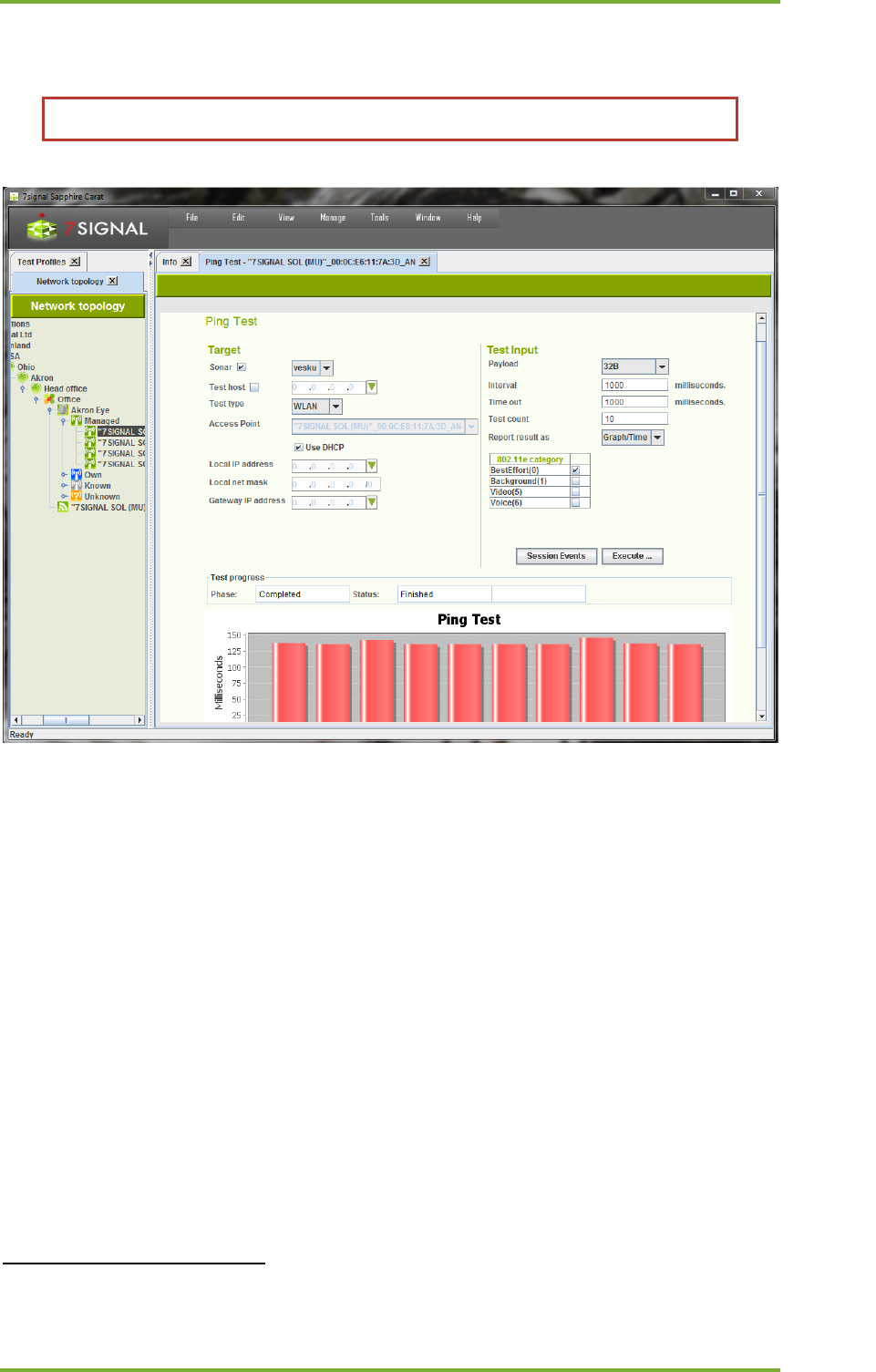Click the green arrow next to Local IP address

(372, 466)
